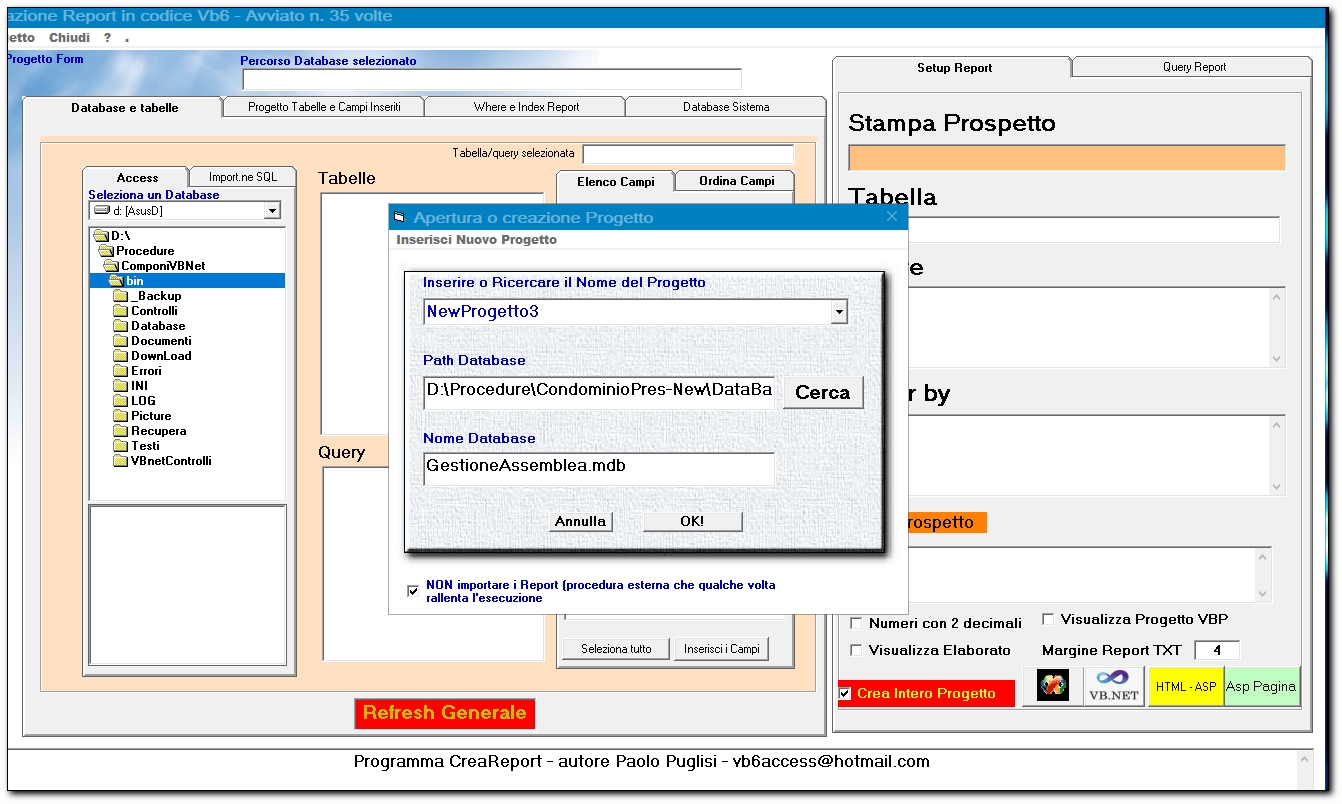Click the VB.NET infinity logo button
Image resolution: width=1342 pixels, height=804 pixels.
[x=1113, y=687]
